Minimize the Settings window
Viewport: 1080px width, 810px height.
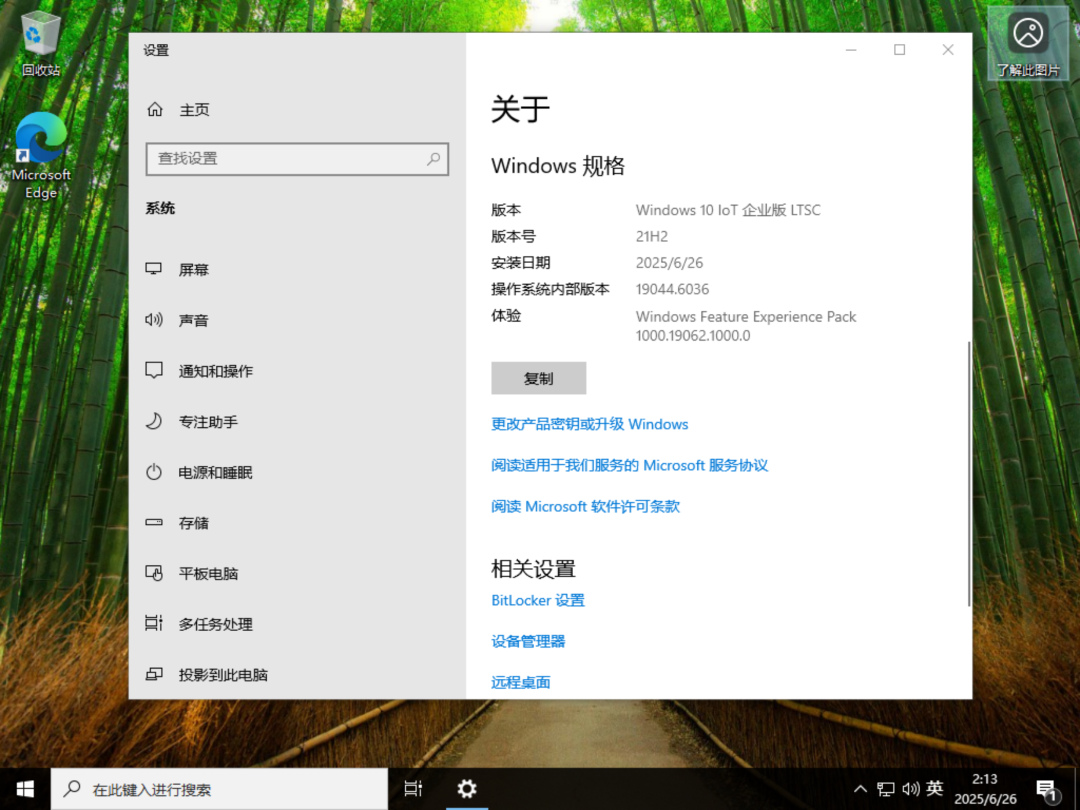[851, 50]
